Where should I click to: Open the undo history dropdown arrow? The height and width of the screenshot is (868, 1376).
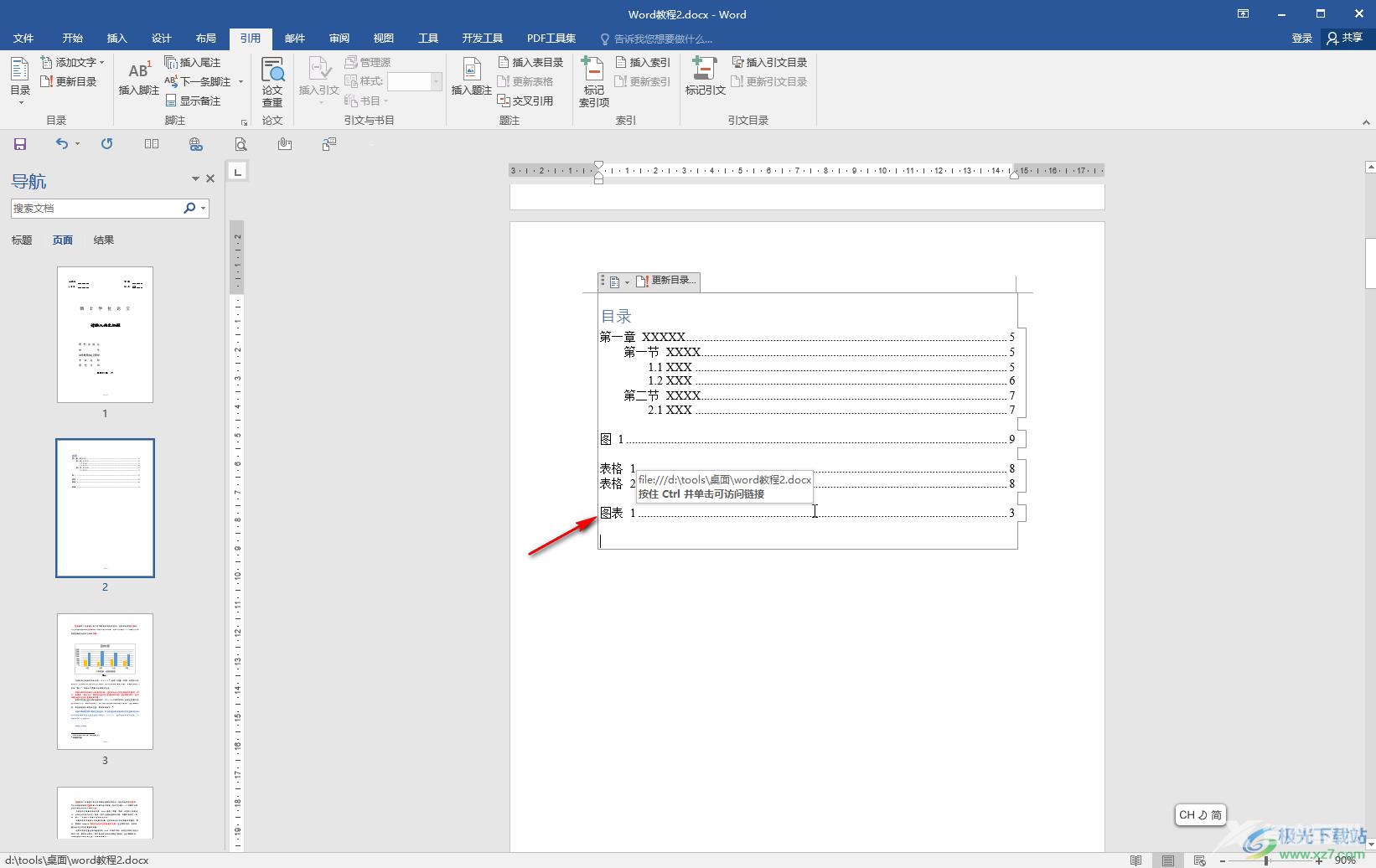coord(77,144)
